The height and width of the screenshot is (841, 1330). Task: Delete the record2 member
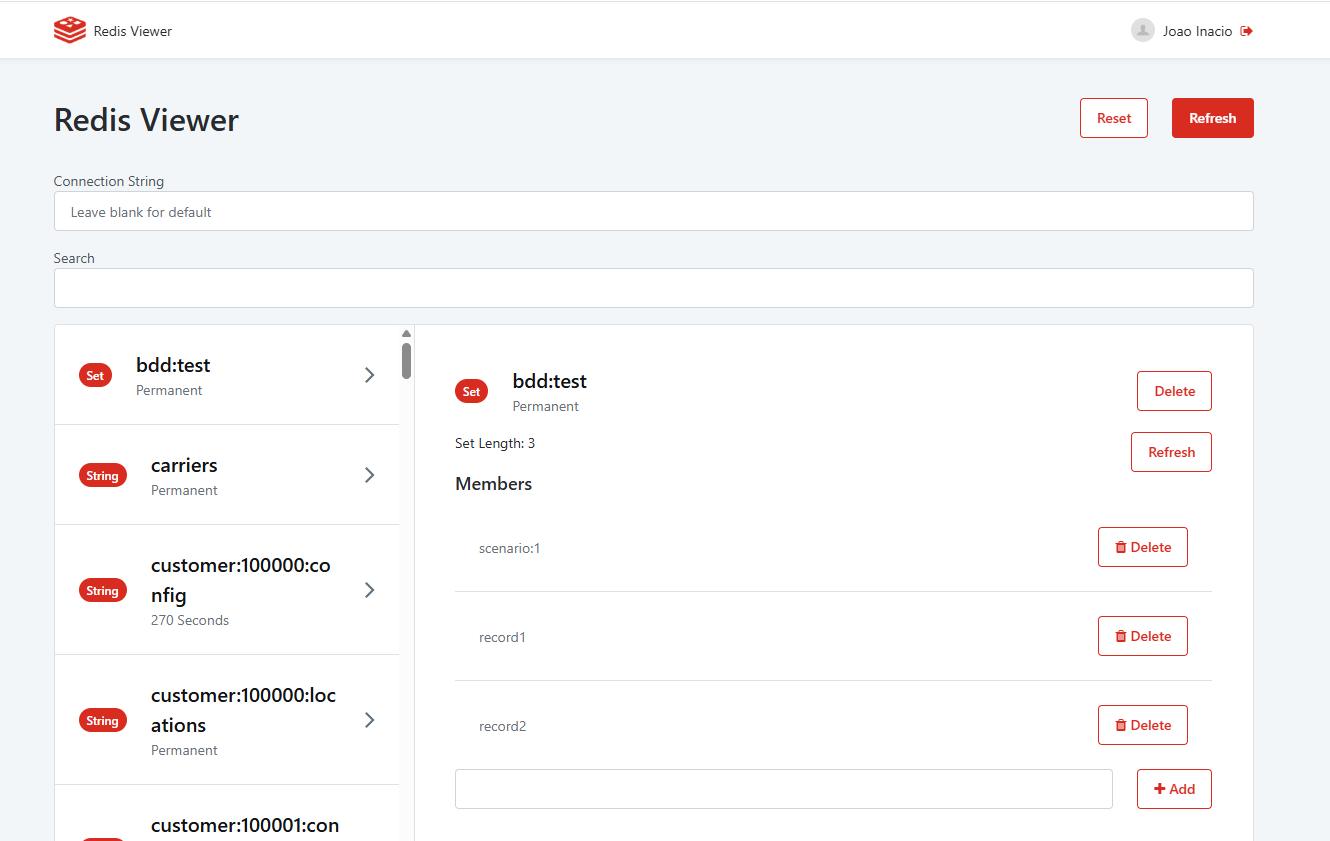click(1143, 725)
